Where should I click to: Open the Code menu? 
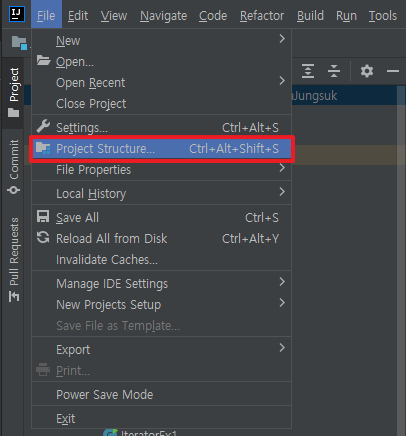tap(213, 16)
